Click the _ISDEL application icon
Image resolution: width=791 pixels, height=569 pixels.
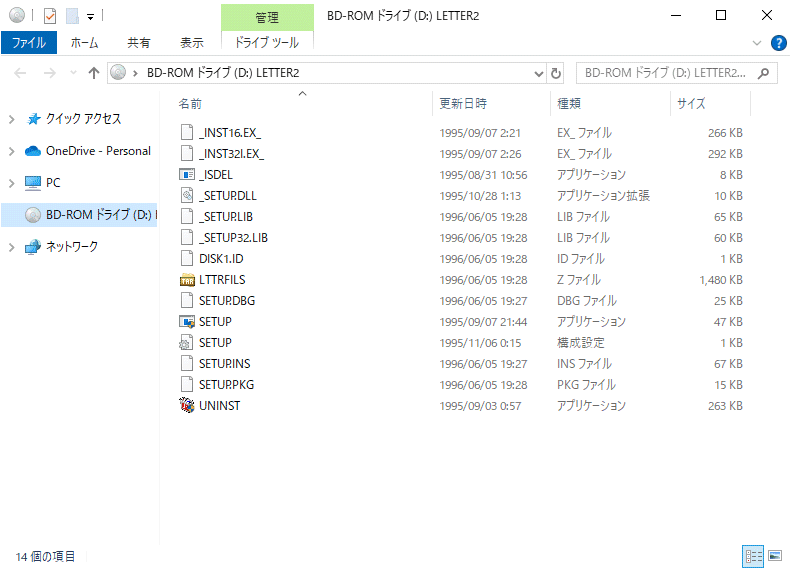[187, 175]
